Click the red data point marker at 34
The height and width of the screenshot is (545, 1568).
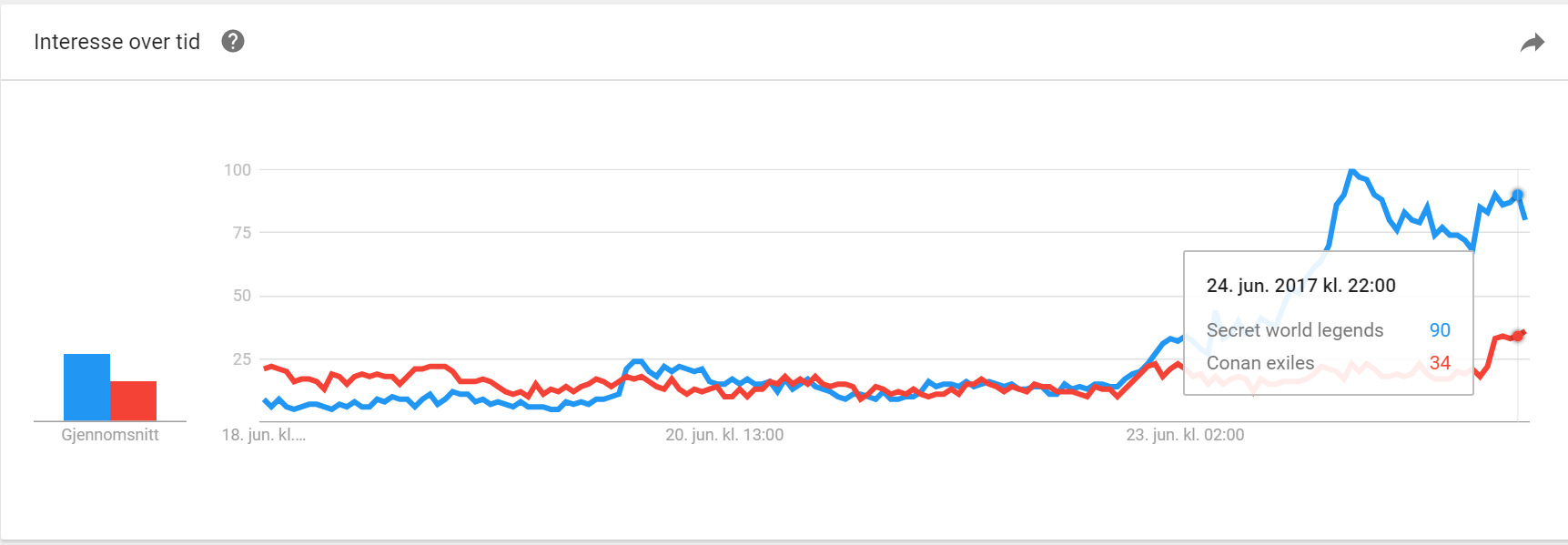[1517, 336]
